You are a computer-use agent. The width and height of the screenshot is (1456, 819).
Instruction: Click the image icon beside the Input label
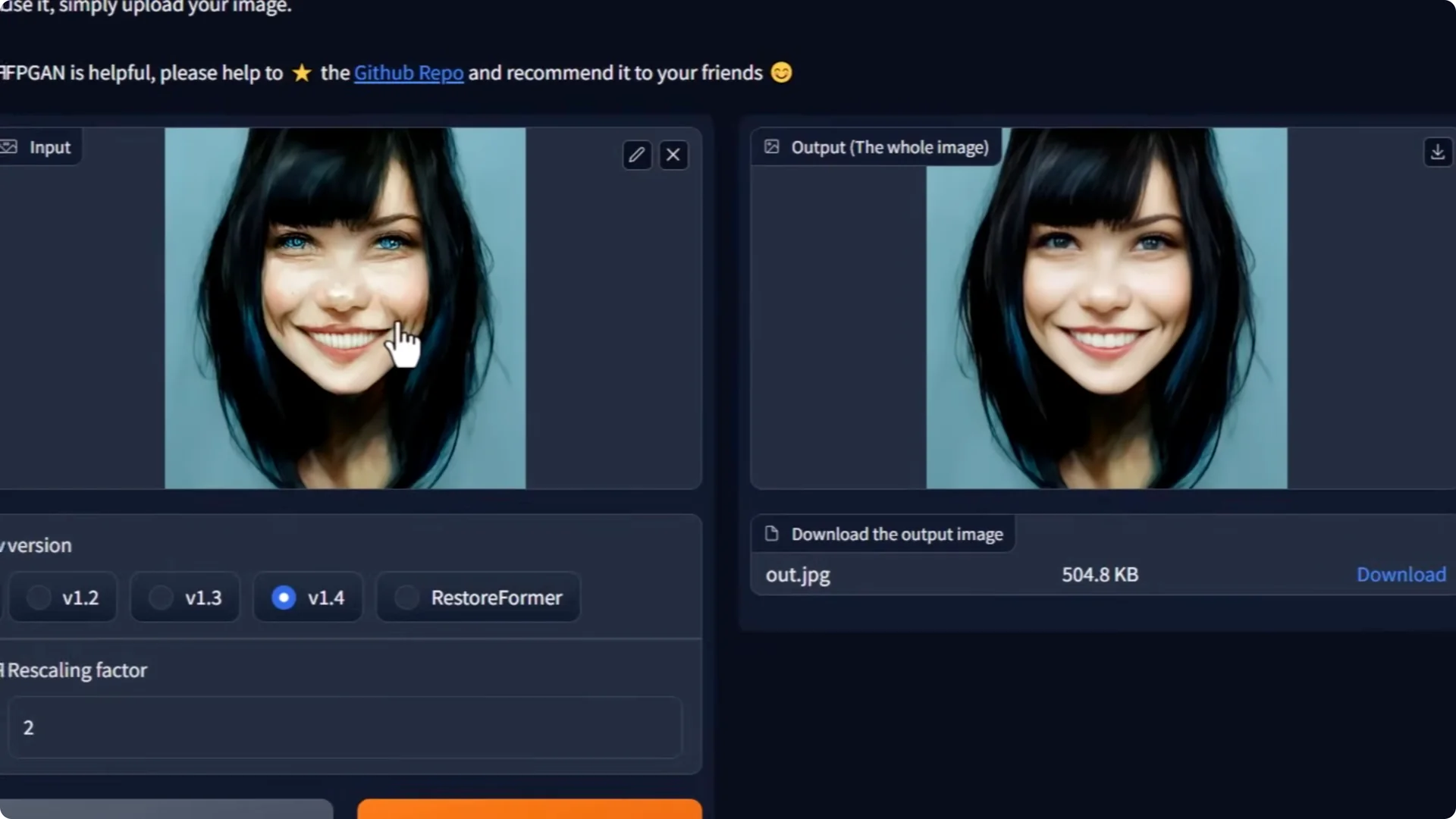point(10,146)
